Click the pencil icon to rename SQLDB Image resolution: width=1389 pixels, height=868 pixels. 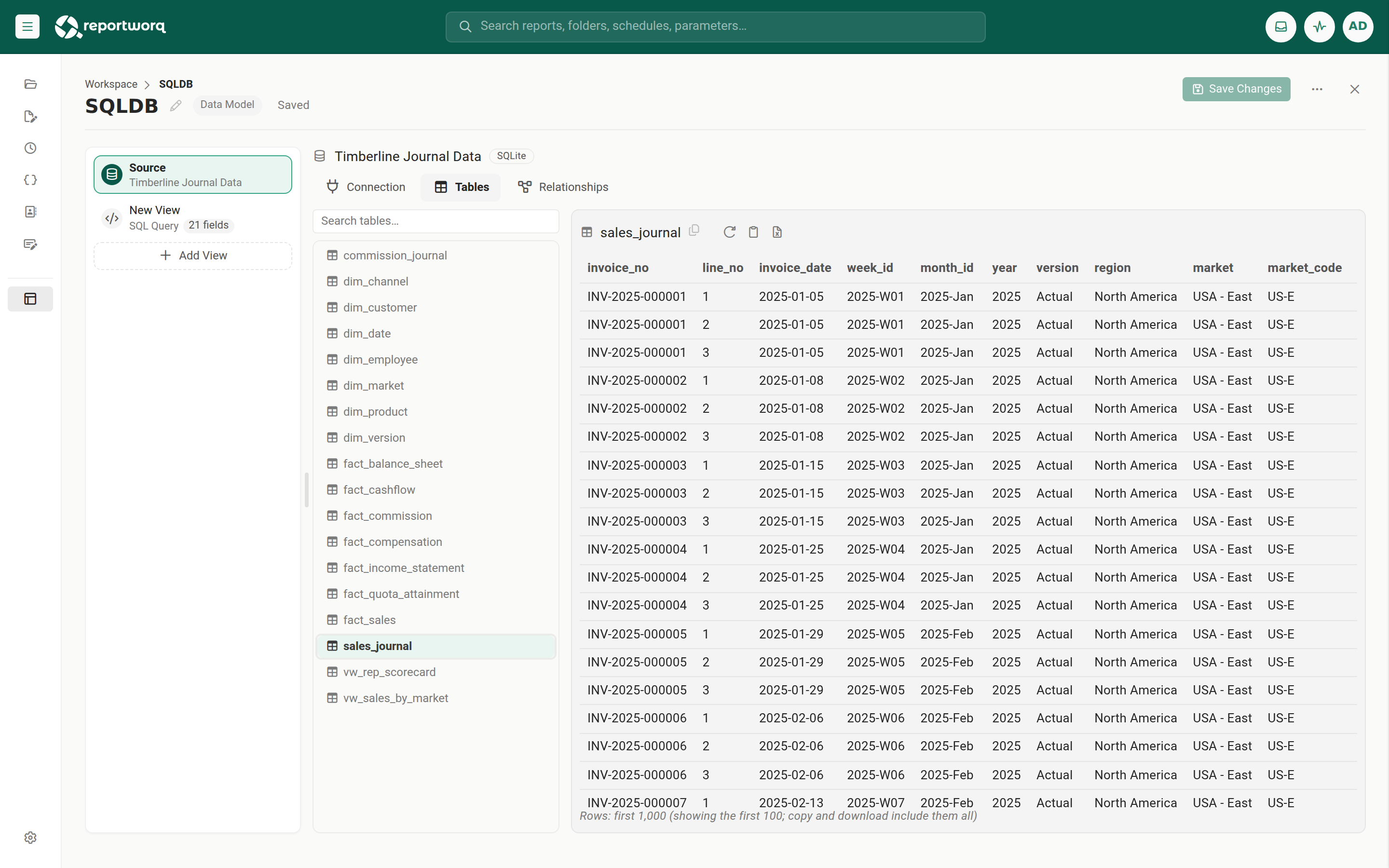[x=176, y=106]
